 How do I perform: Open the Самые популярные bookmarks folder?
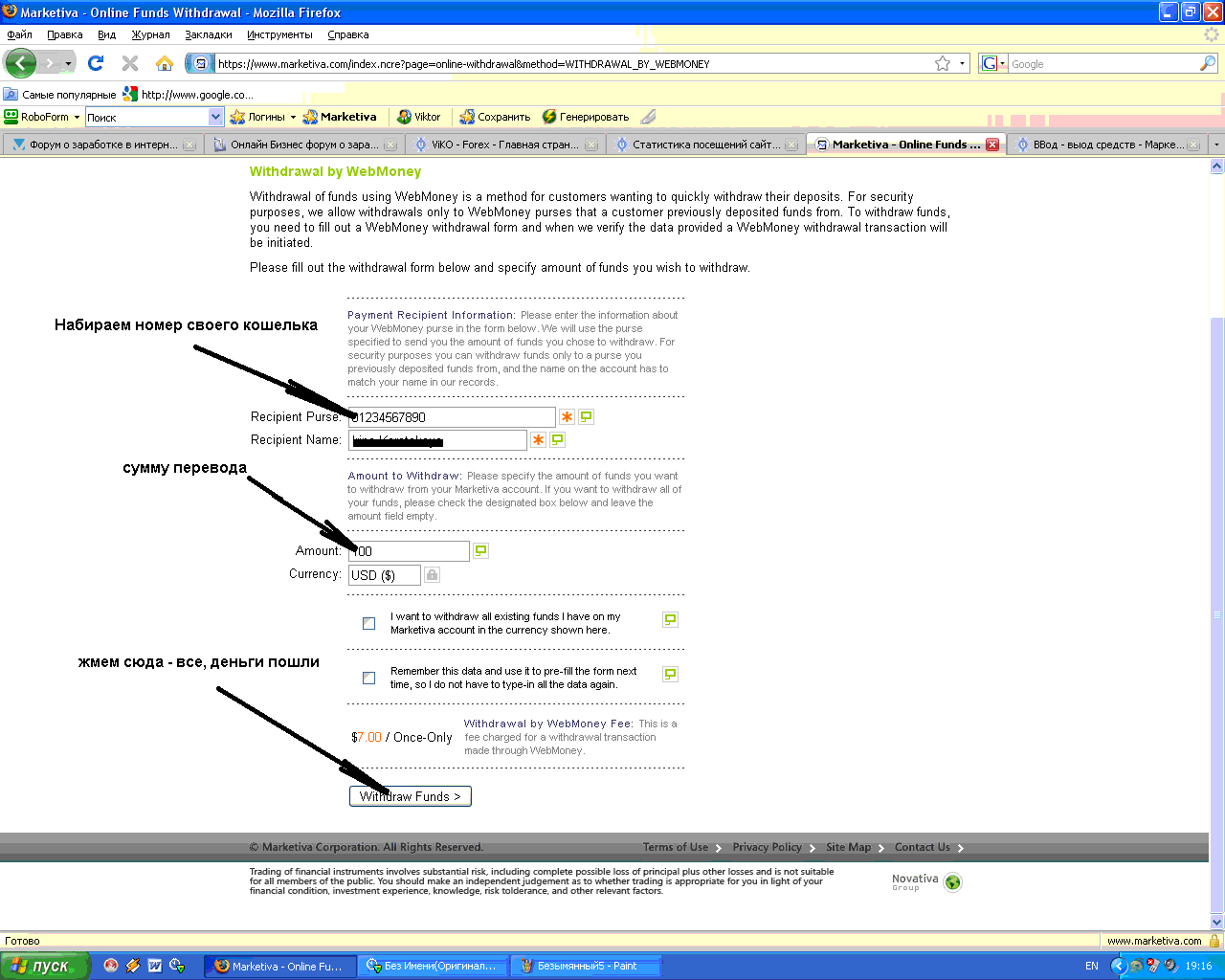point(59,95)
